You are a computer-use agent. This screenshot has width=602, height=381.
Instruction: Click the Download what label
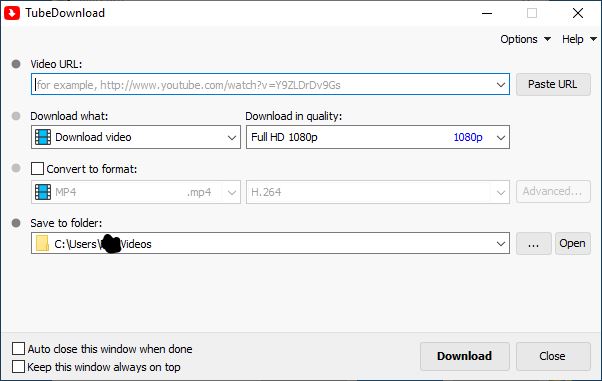[69, 116]
